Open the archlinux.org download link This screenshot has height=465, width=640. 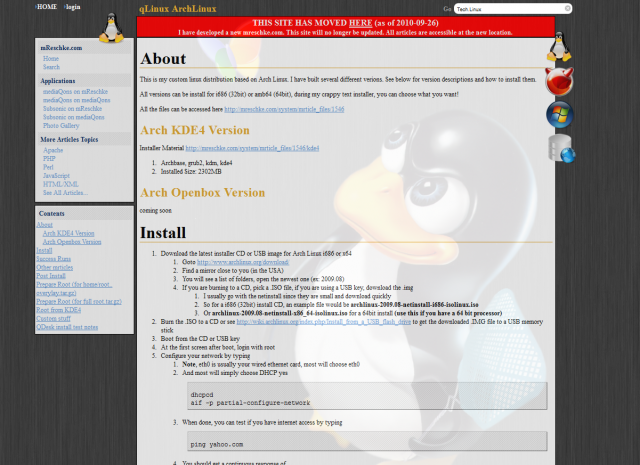tap(243, 262)
